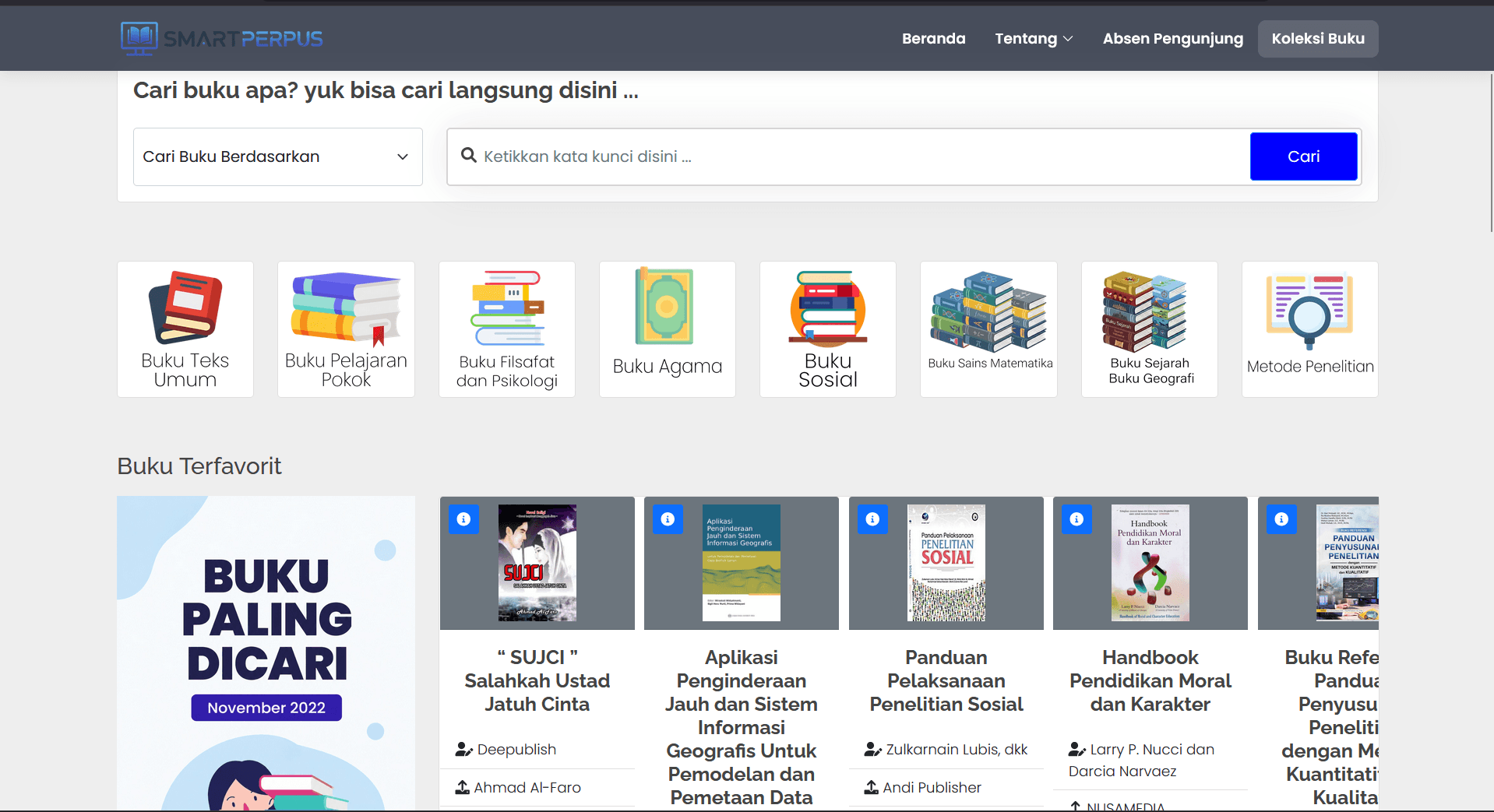Screen dimensions: 1494x812
Task: Expand the Cari Buku Berdasarkan dropdown
Action: (278, 156)
